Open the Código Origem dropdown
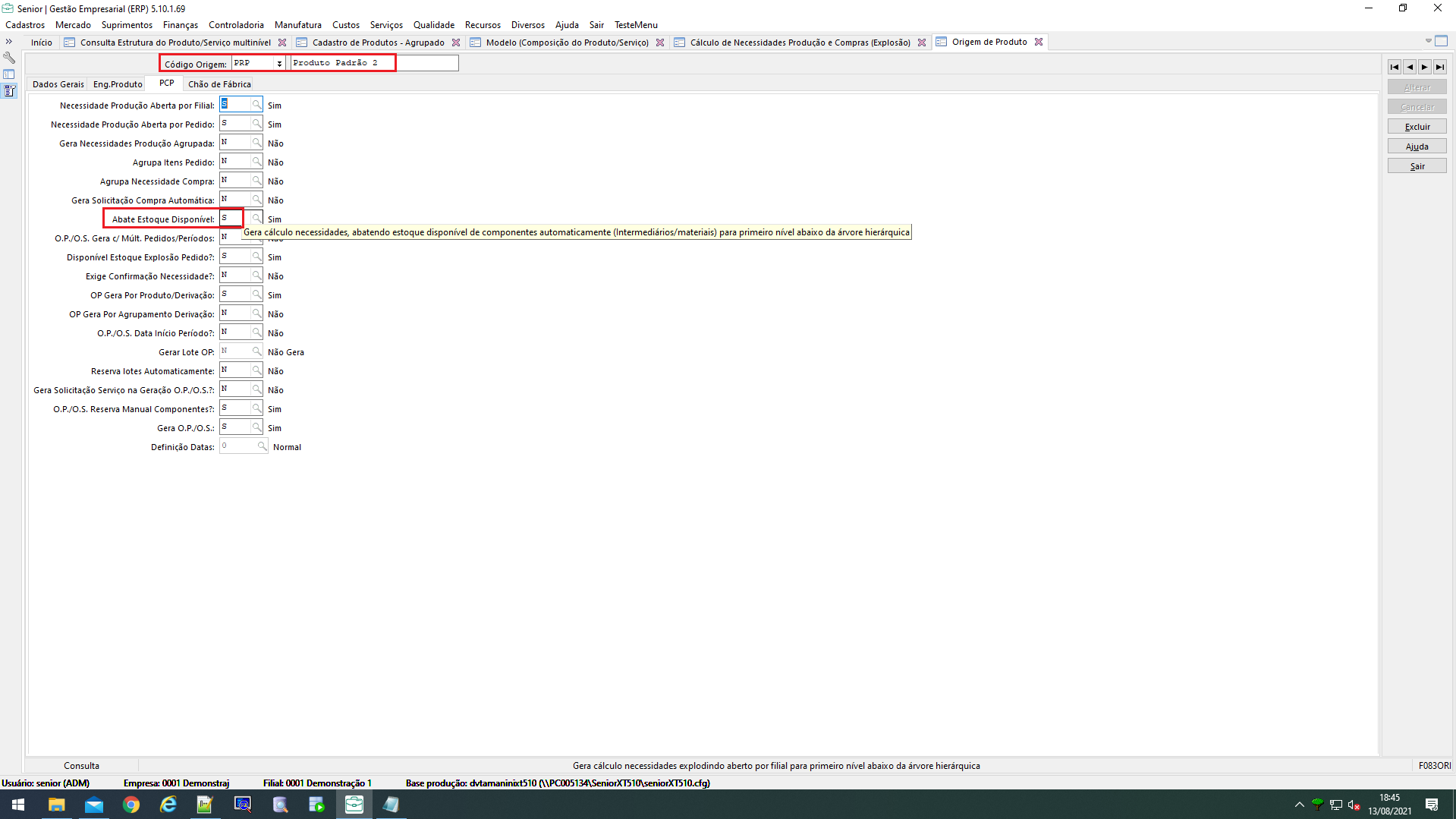 279,64
